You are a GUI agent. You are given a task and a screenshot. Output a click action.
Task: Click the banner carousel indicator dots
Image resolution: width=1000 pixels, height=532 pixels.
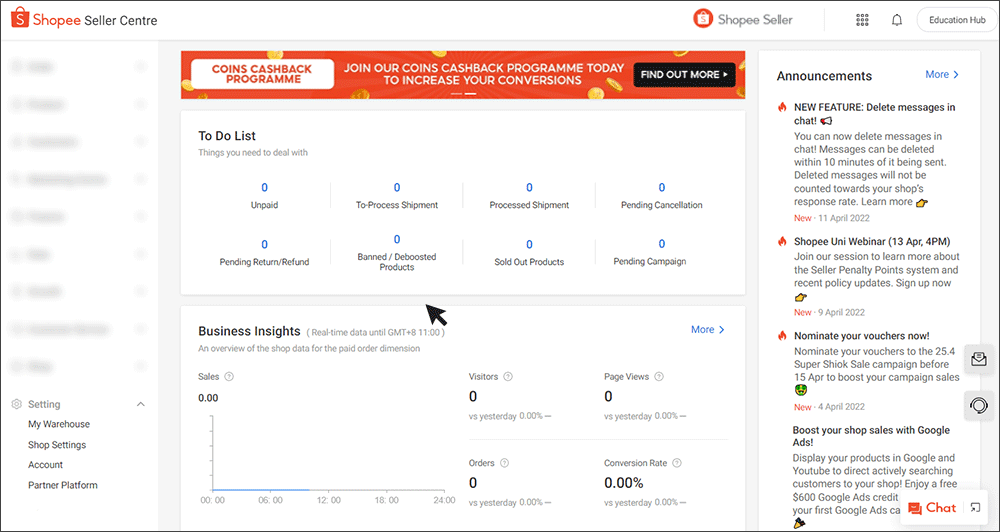[x=464, y=94]
